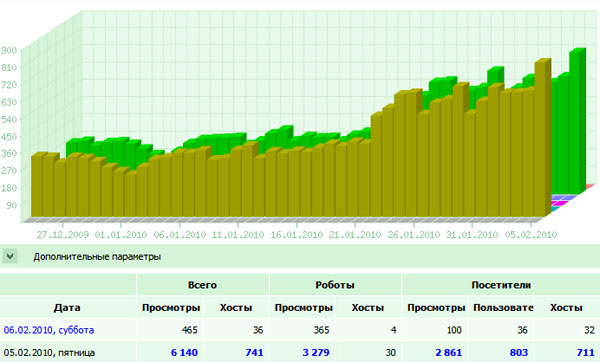Click the Просмотры header under Роботы
The height and width of the screenshot is (362, 600).
[303, 308]
